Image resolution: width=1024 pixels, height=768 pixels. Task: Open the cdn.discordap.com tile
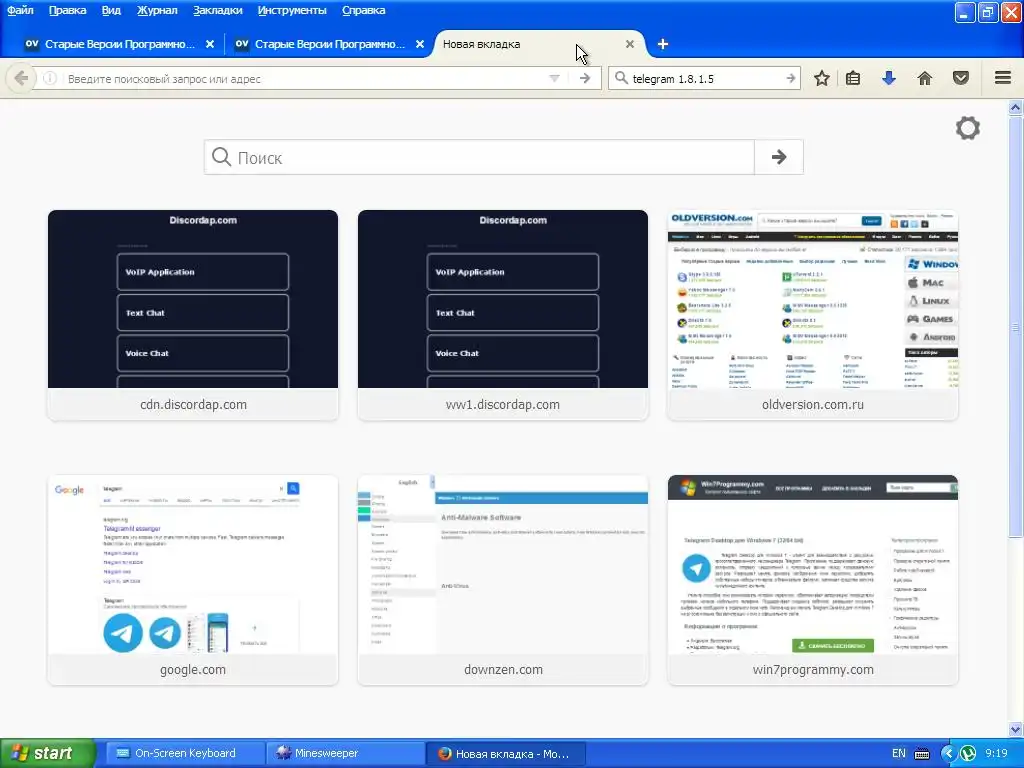[193, 315]
